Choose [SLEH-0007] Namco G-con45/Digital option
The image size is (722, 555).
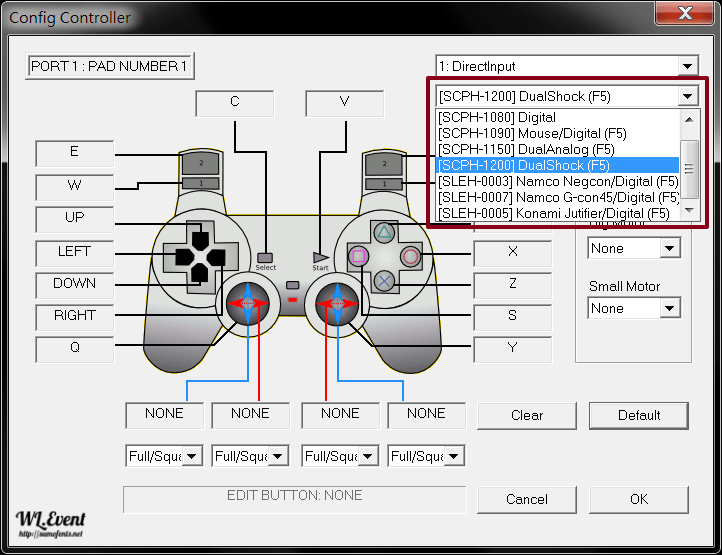557,197
